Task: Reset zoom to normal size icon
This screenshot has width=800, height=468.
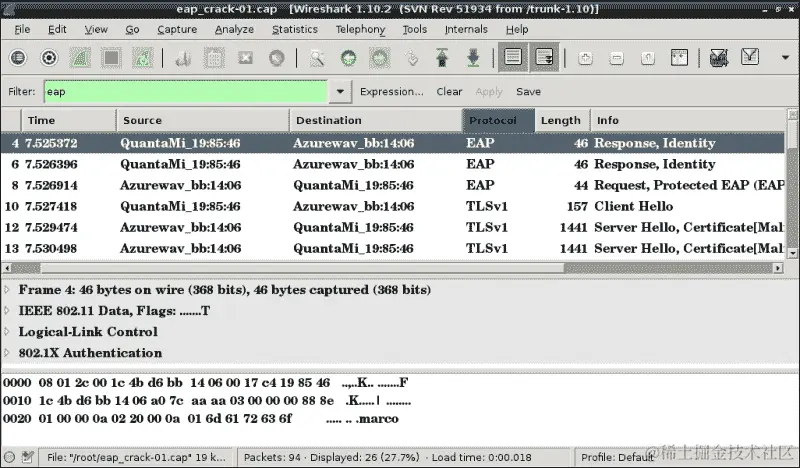Action: pyautogui.click(x=647, y=58)
